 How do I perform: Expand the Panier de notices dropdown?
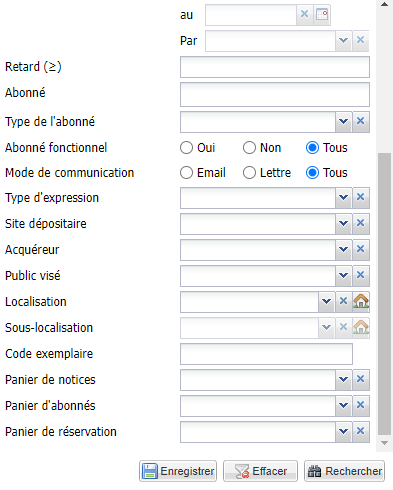343,379
